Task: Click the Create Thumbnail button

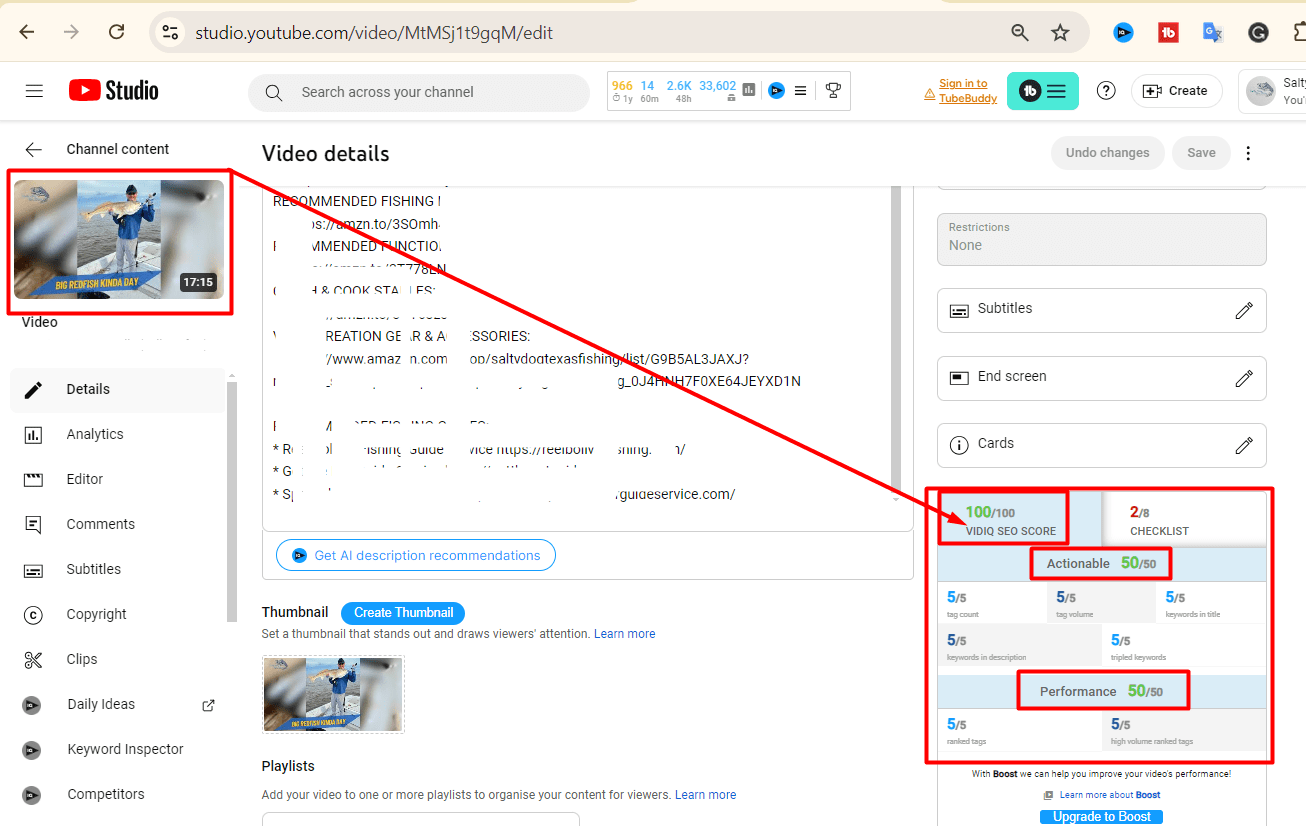Action: 403,613
